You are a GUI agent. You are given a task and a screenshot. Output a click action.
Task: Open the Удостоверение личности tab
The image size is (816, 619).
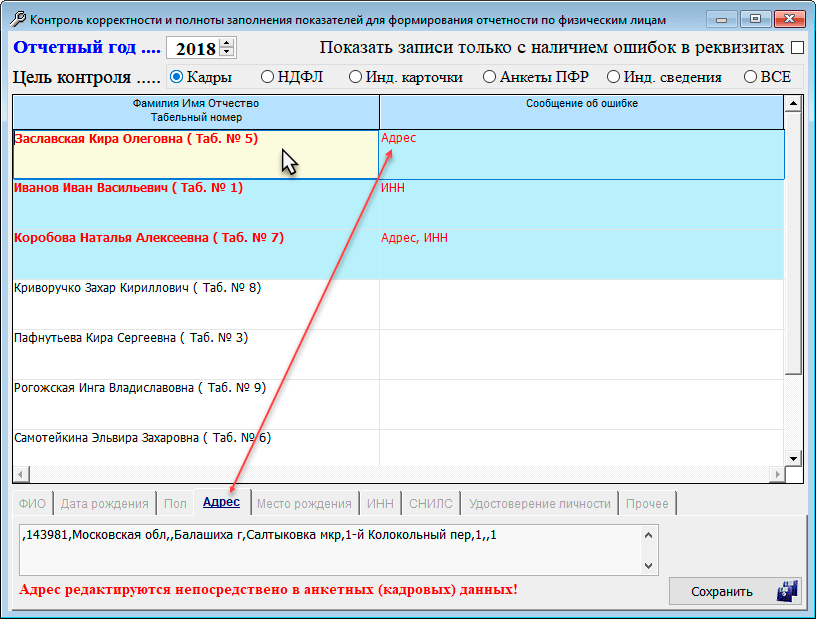540,503
